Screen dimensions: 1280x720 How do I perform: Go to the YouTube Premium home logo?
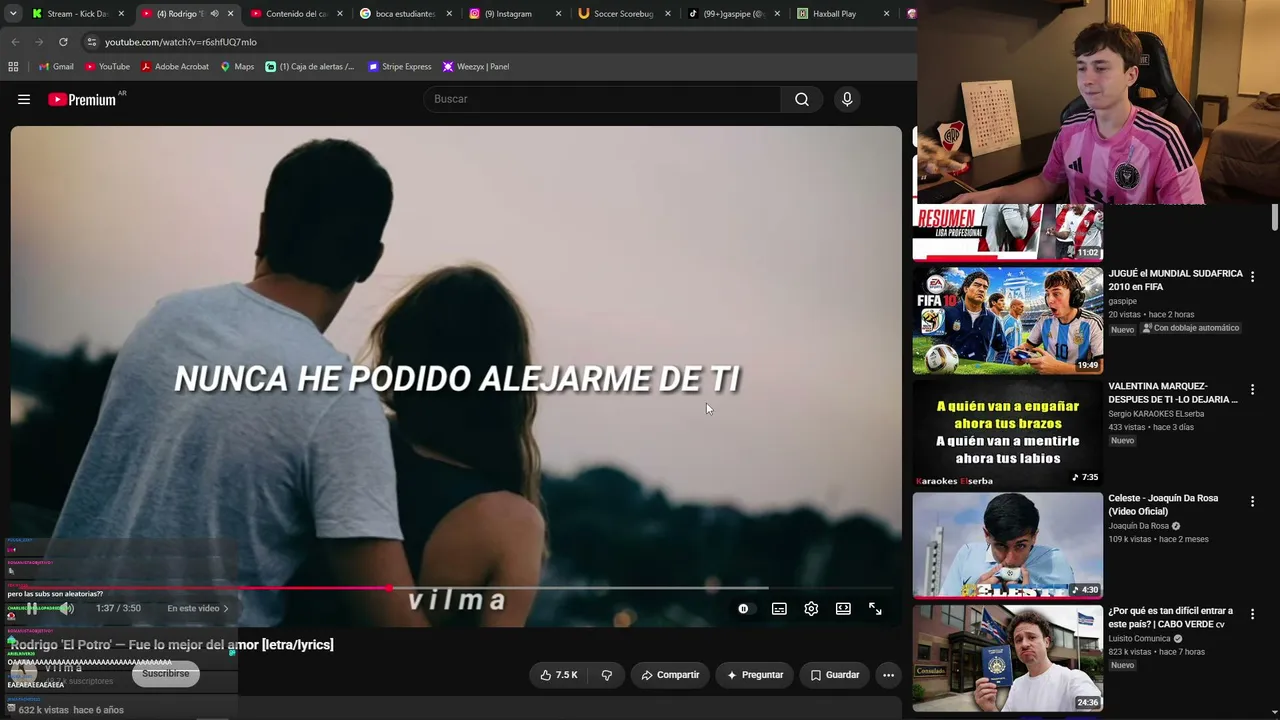82,99
